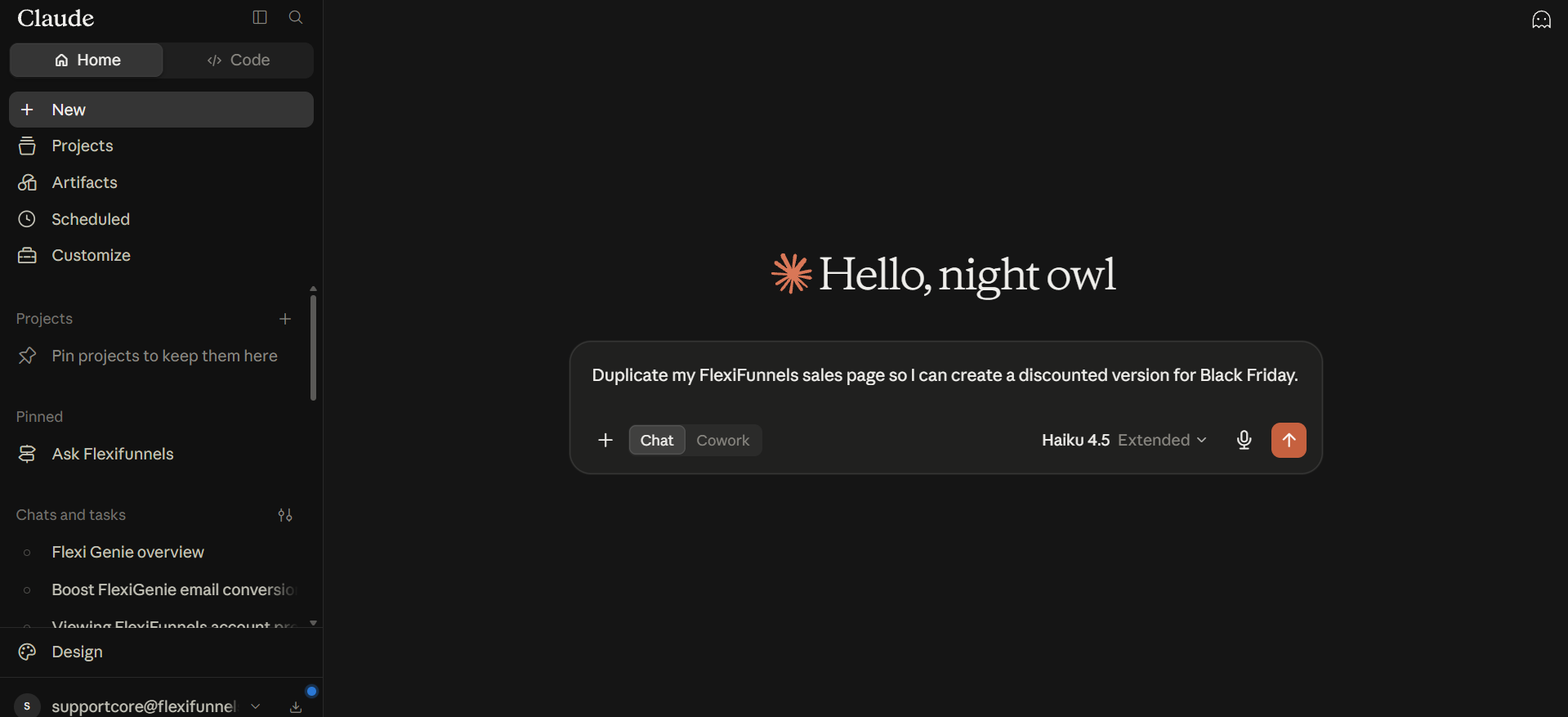The image size is (1568, 717).
Task: Collapse the sidebar with the panel icon
Action: (x=260, y=17)
